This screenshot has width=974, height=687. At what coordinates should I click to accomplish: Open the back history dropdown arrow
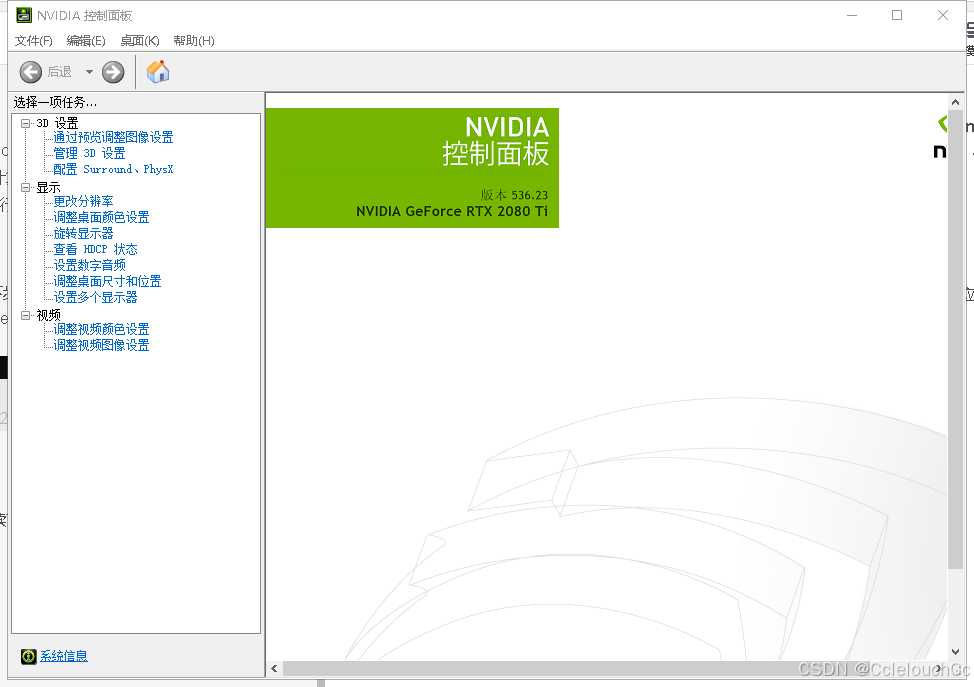tap(89, 72)
